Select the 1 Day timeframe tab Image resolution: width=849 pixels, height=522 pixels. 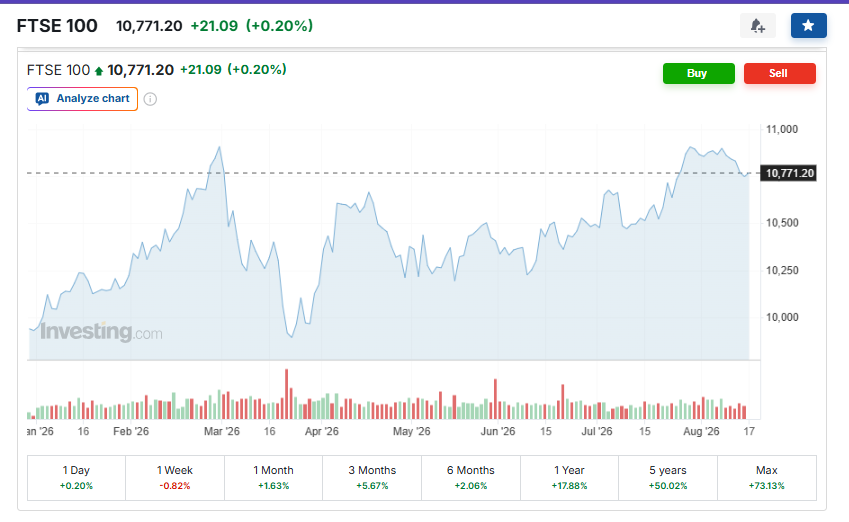(x=76, y=478)
